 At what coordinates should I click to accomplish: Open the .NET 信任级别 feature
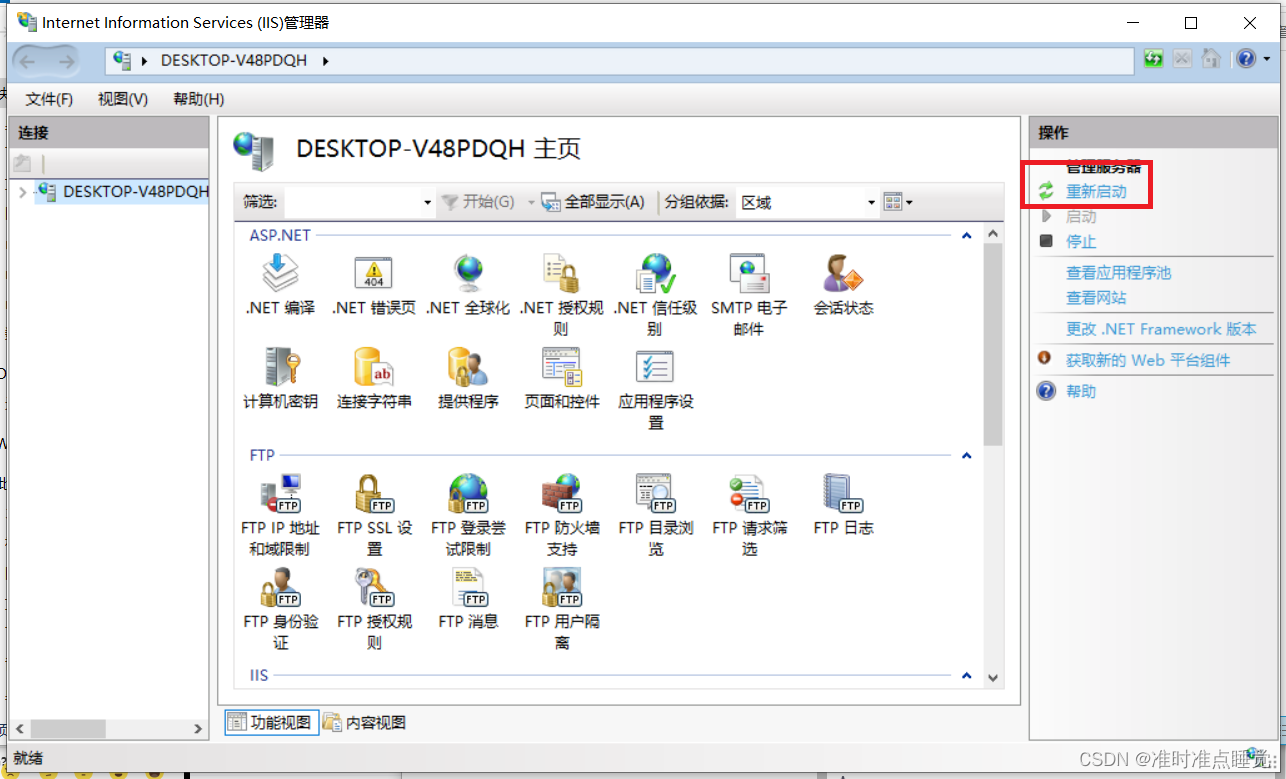655,294
